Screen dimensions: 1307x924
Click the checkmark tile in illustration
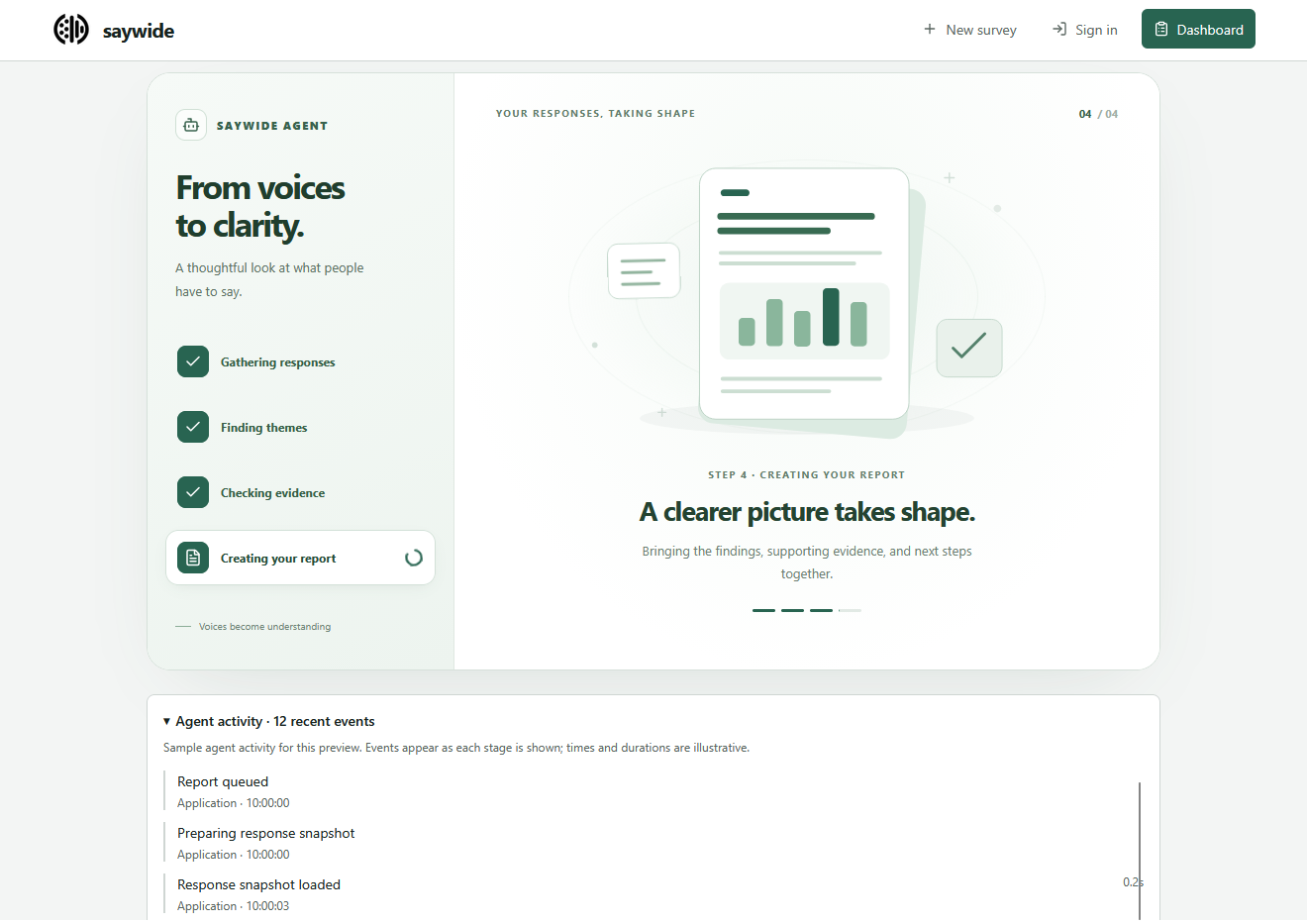pyautogui.click(x=969, y=348)
